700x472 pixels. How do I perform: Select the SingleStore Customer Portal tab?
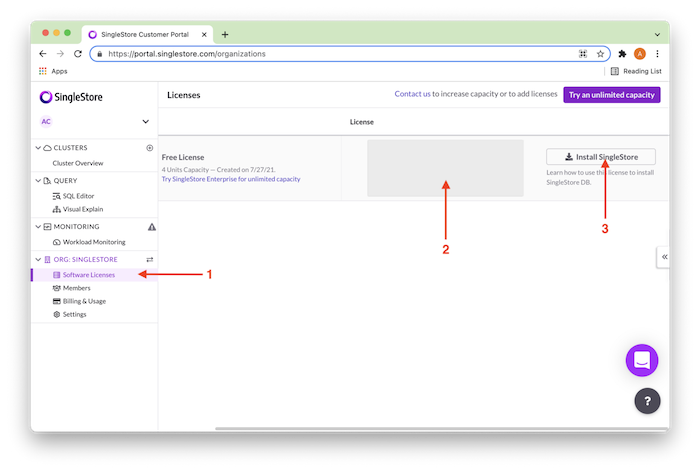pyautogui.click(x=145, y=34)
